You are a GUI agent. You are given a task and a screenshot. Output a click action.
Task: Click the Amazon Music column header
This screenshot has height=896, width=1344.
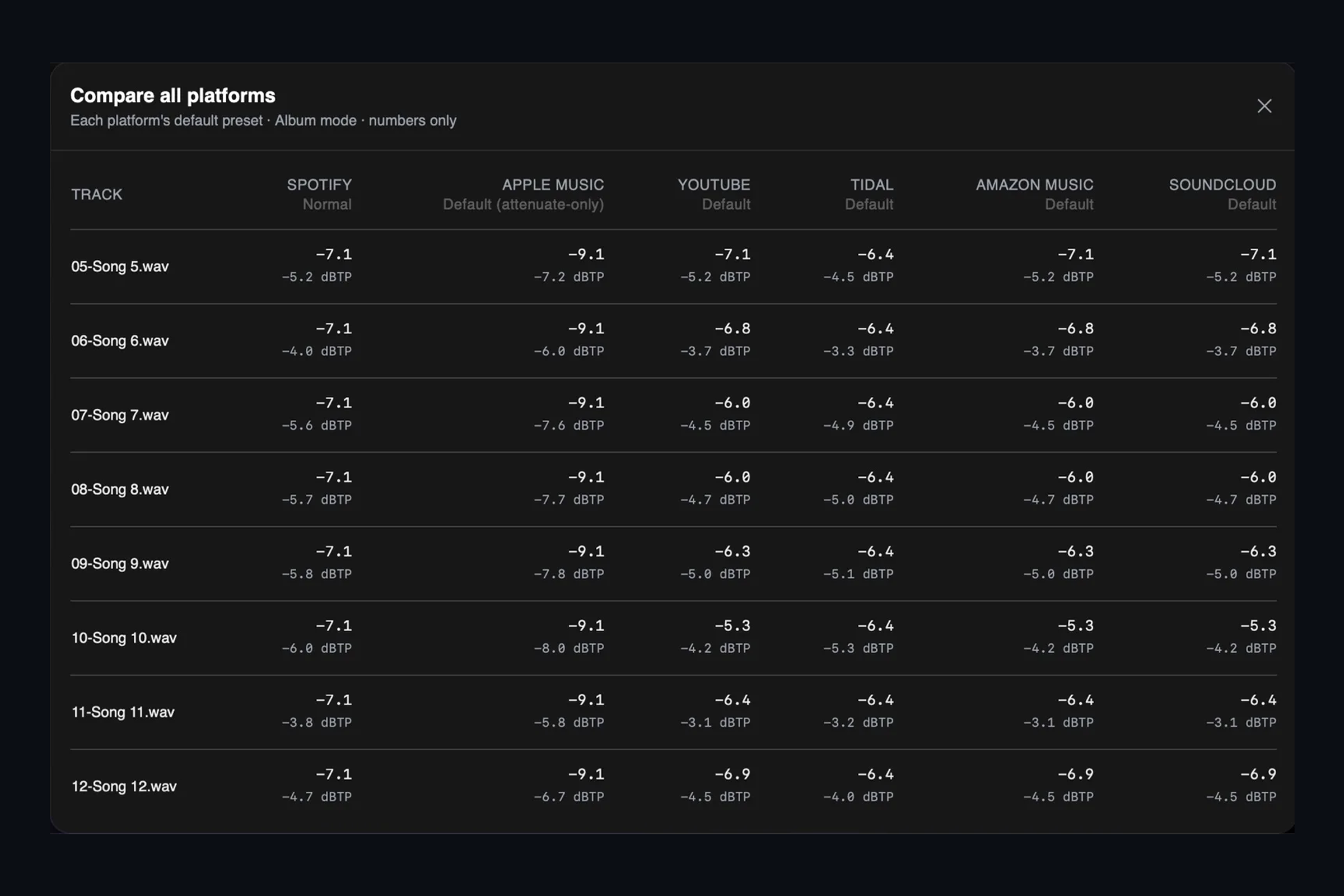coord(1034,185)
